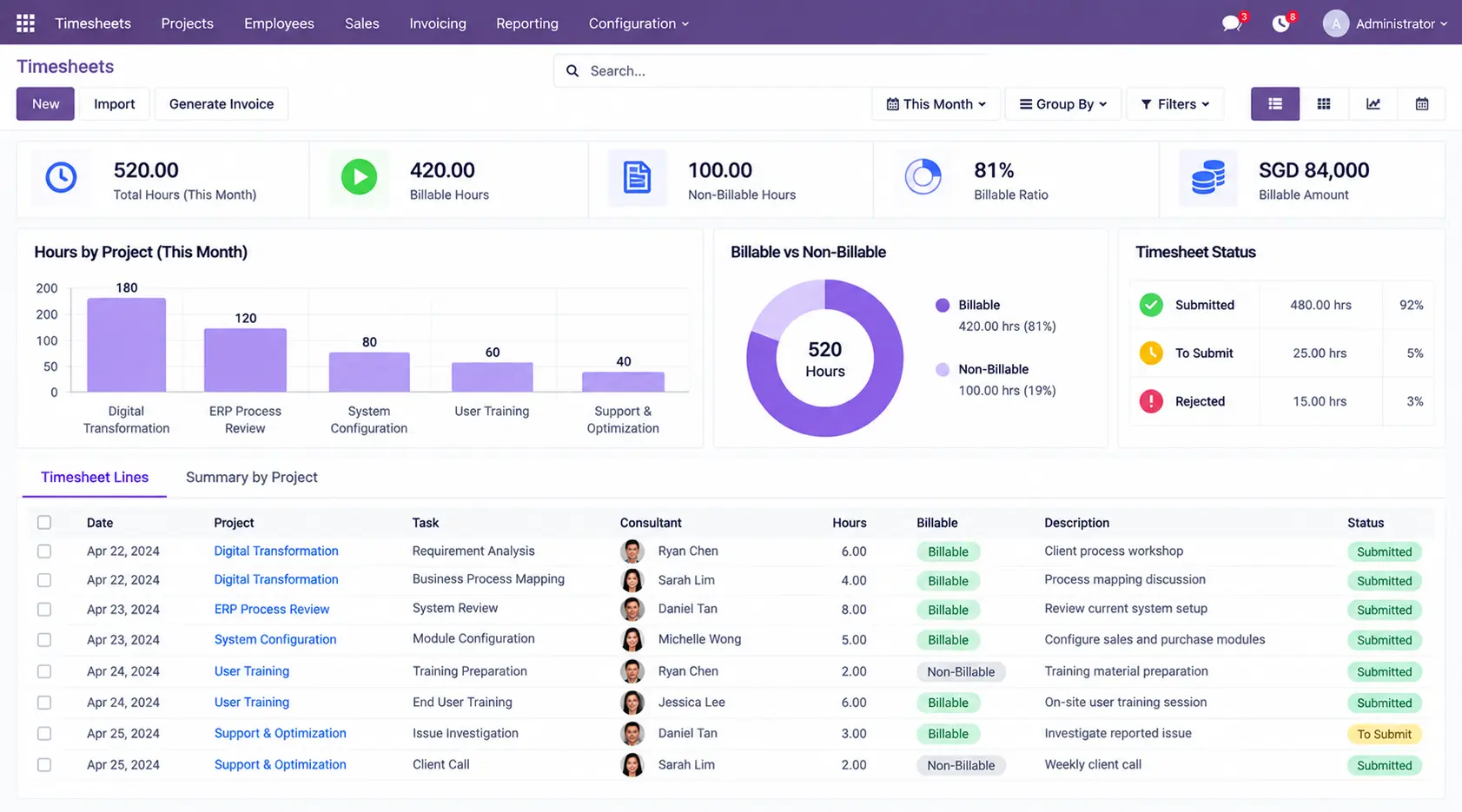Click the Billable Hours play icon
The image size is (1462, 812).
[x=359, y=177]
